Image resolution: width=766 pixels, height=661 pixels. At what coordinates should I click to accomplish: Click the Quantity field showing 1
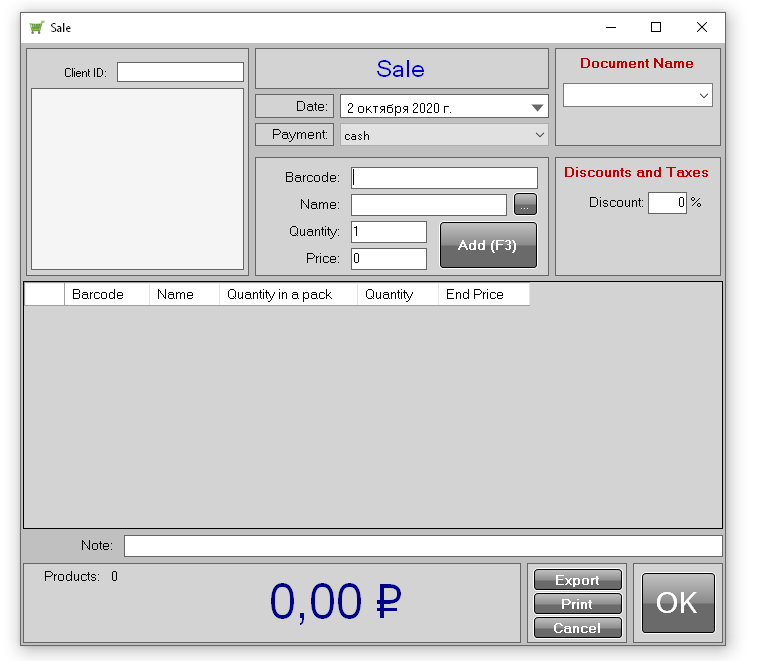389,232
